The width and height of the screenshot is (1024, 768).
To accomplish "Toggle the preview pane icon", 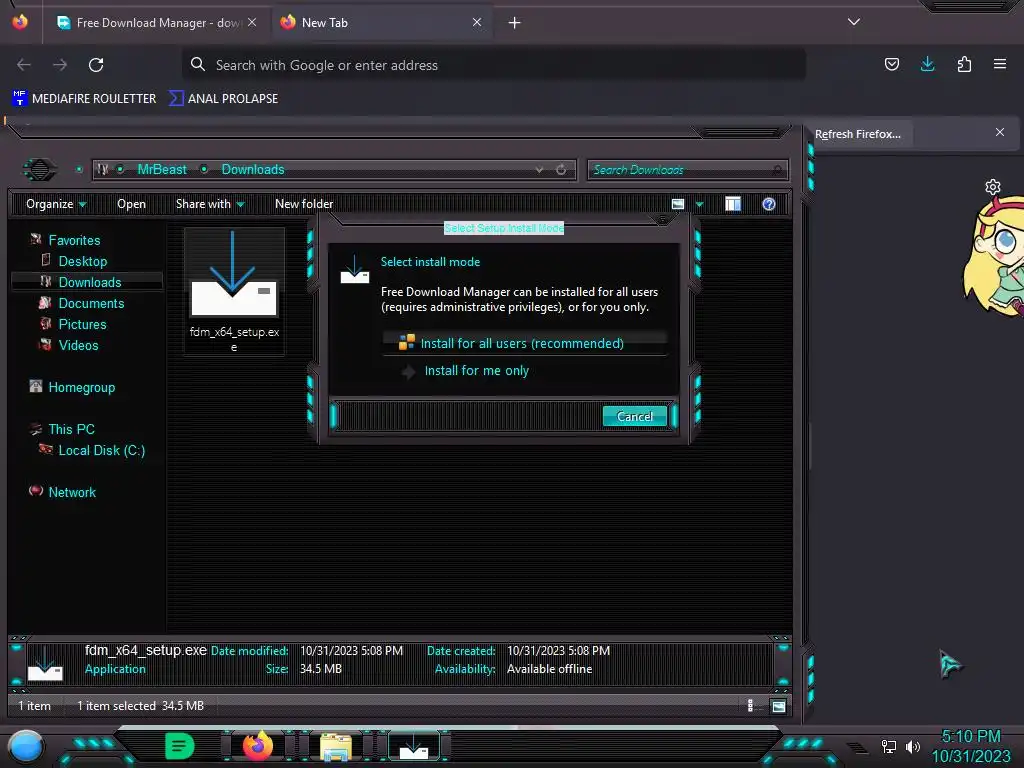I will [733, 204].
